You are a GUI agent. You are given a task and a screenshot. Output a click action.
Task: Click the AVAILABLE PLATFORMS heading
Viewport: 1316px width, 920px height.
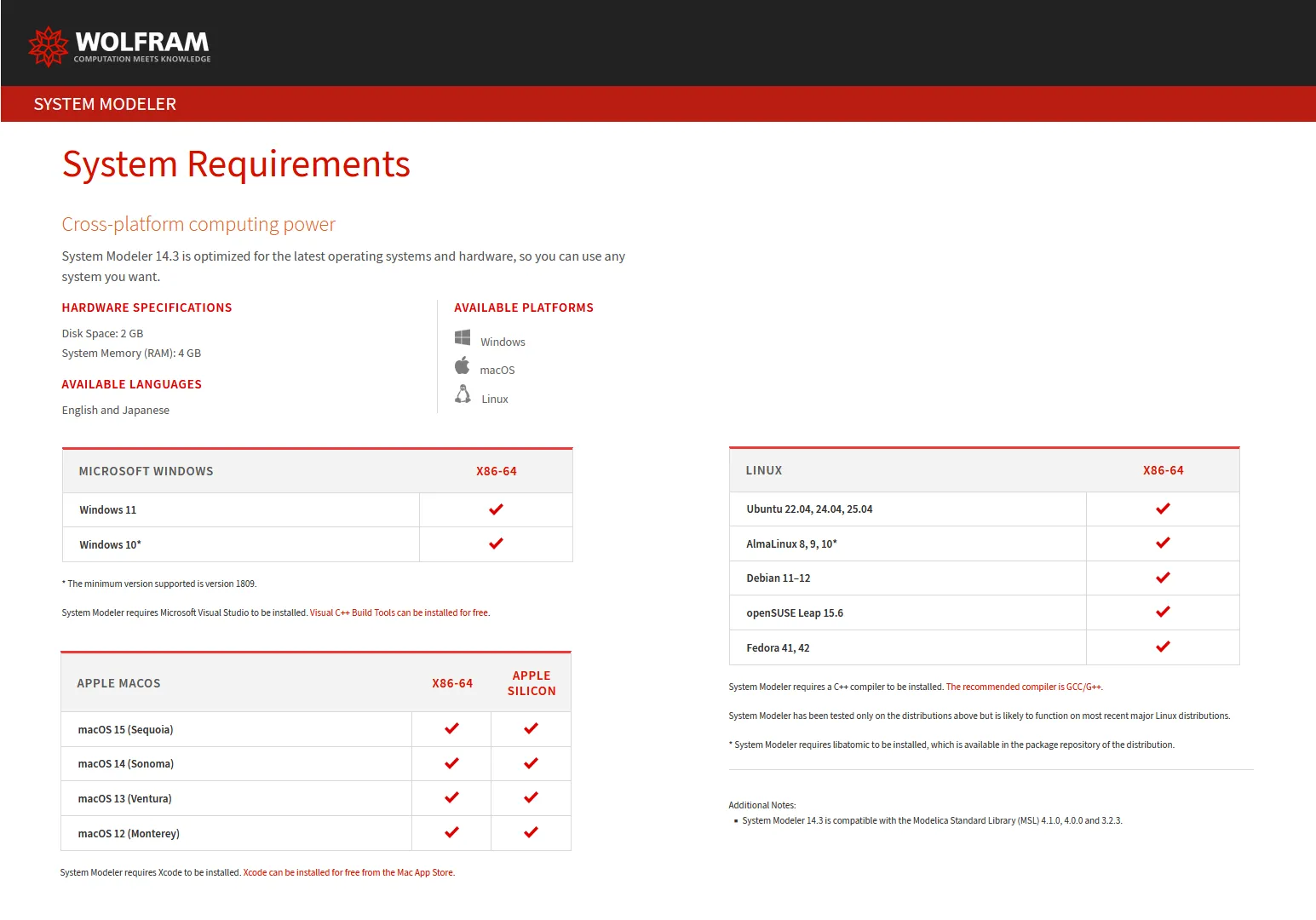pos(524,308)
